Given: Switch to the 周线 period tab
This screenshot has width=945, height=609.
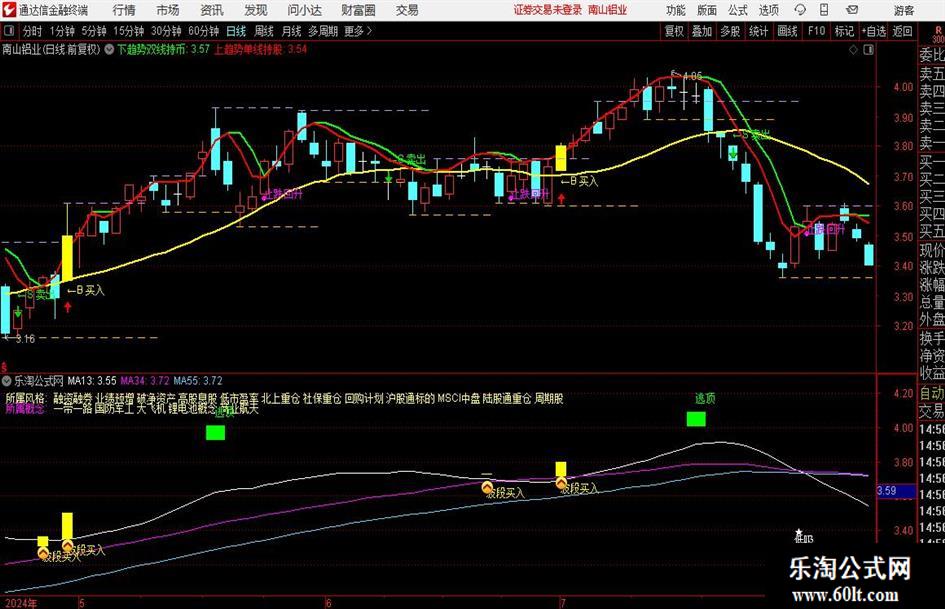Looking at the screenshot, I should click(x=263, y=31).
